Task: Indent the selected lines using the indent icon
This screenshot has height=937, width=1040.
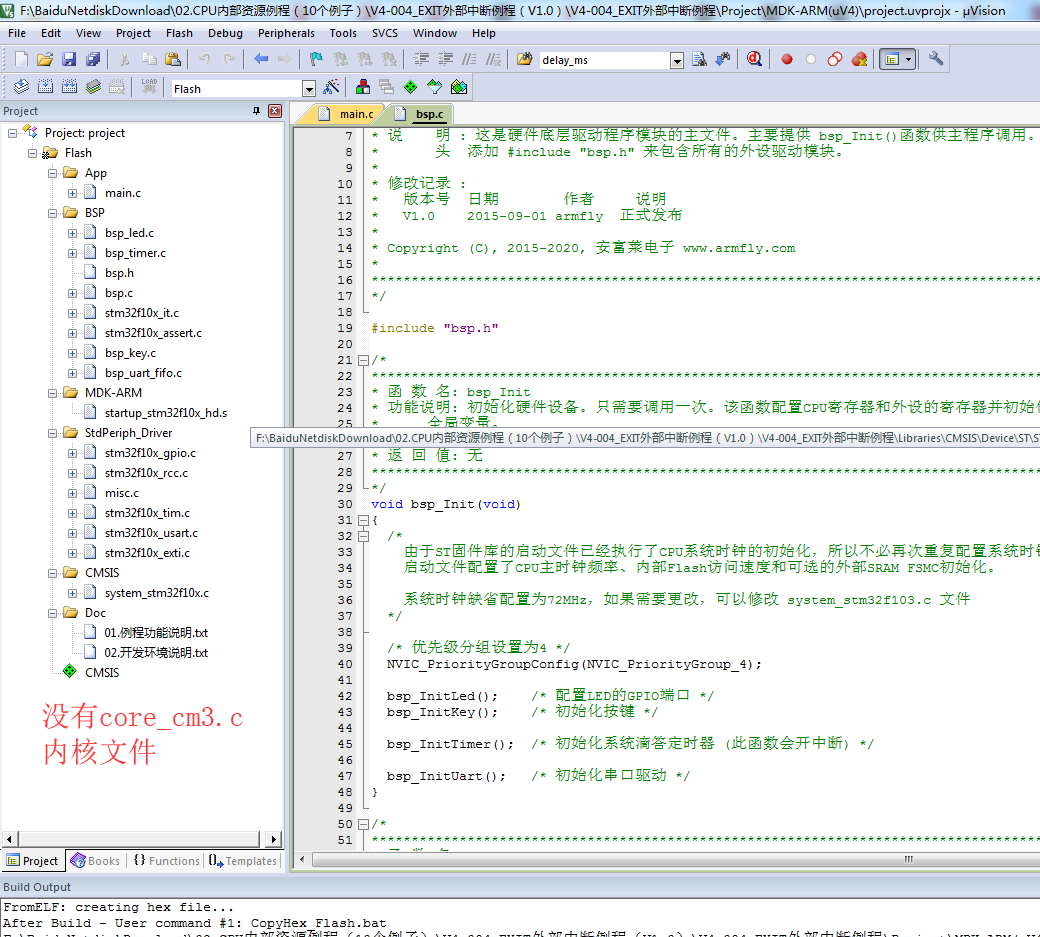Action: 421,60
